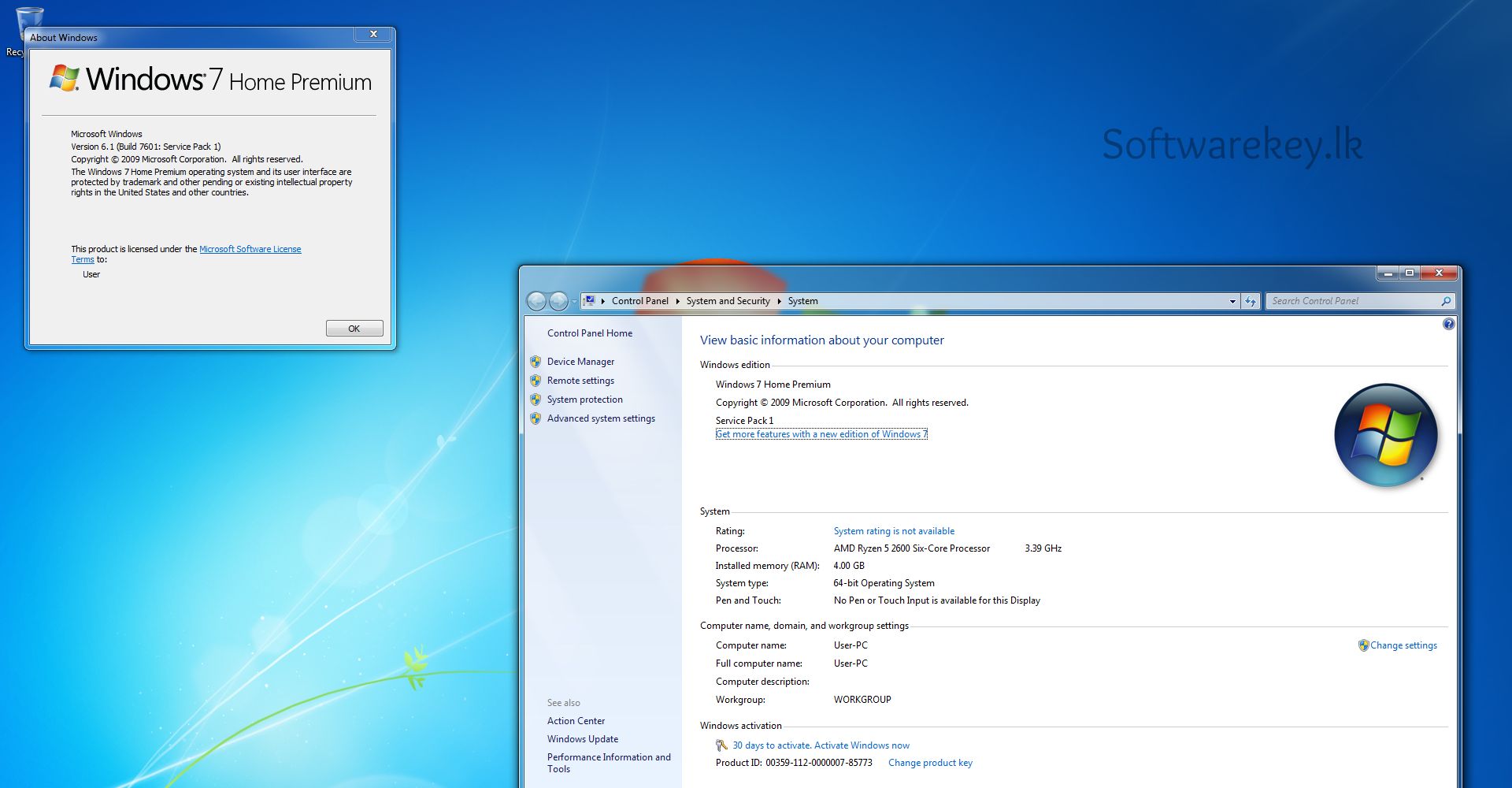Click the Device Manager shield icon
This screenshot has width=1512, height=788.
tap(535, 362)
